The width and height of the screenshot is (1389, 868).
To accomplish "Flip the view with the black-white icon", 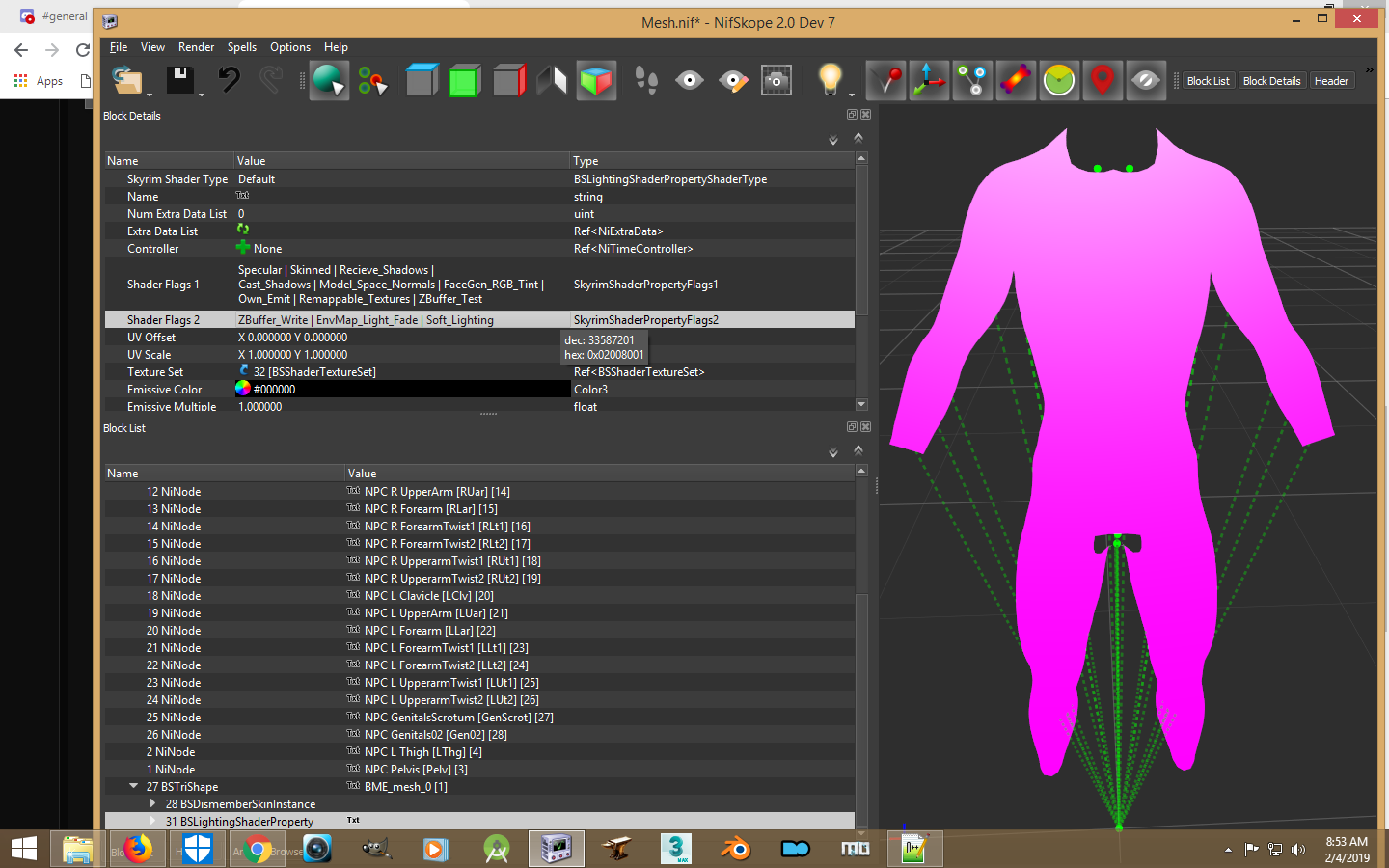I will click(x=552, y=80).
